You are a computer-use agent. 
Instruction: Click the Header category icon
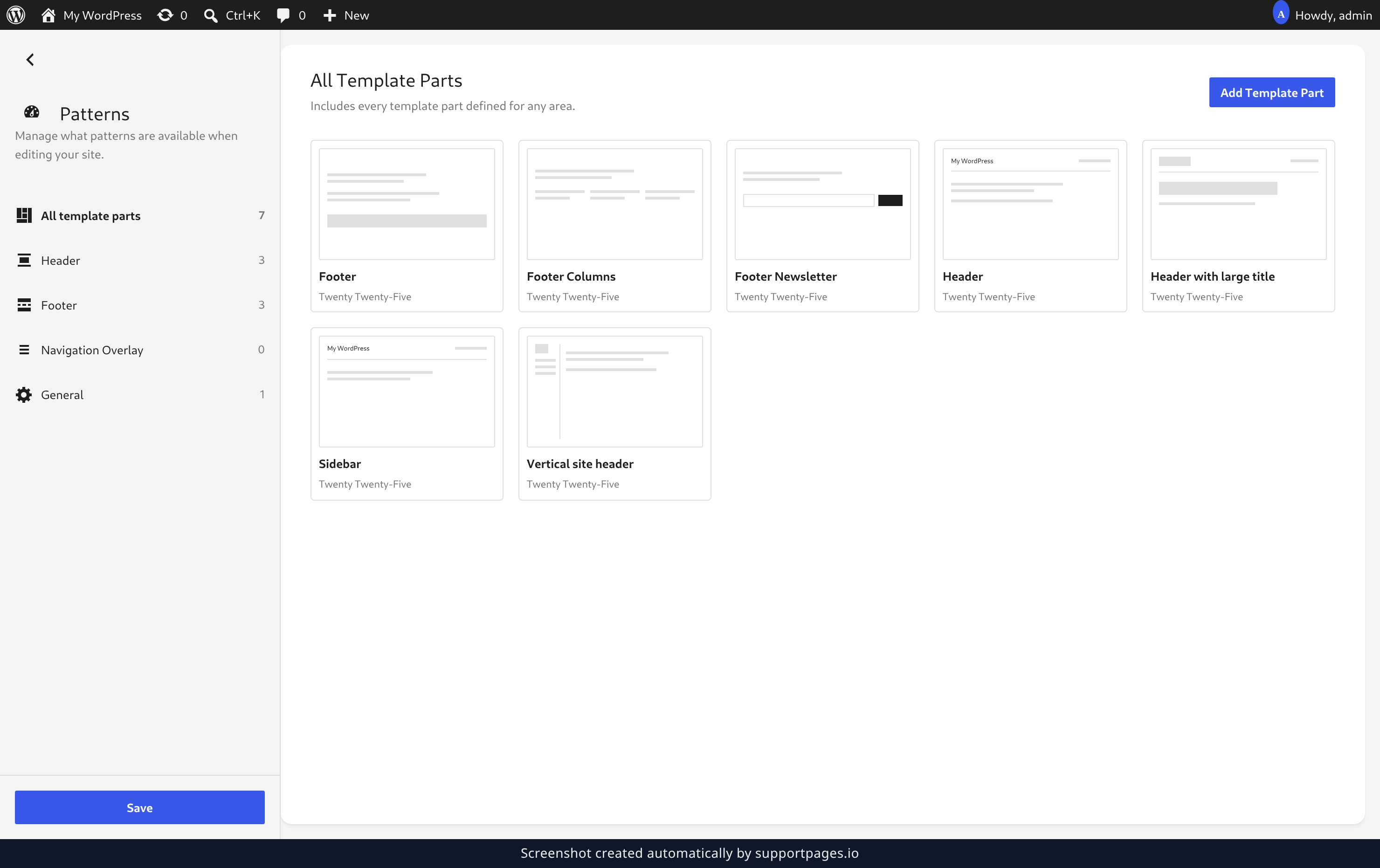click(x=24, y=260)
